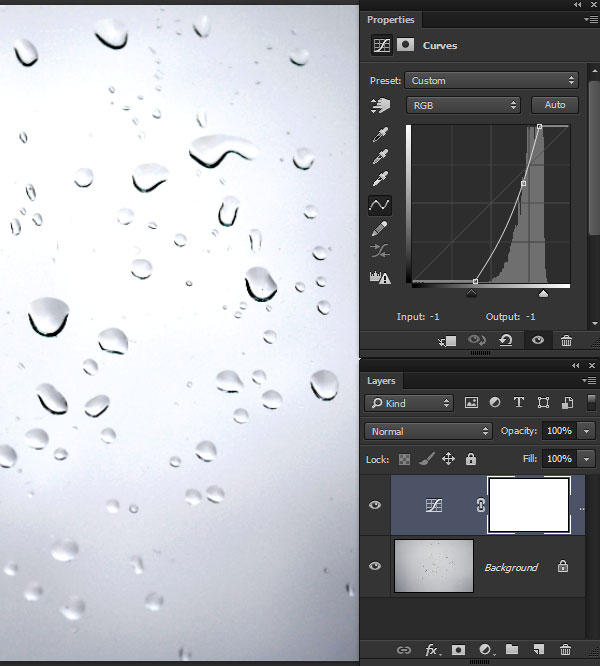Click the Curves adjustment icon in Properties
The height and width of the screenshot is (666, 600).
click(381, 45)
